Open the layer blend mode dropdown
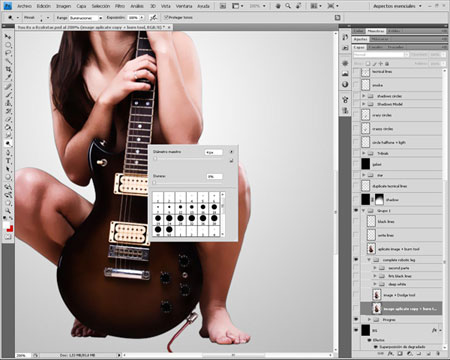 pyautogui.click(x=381, y=55)
